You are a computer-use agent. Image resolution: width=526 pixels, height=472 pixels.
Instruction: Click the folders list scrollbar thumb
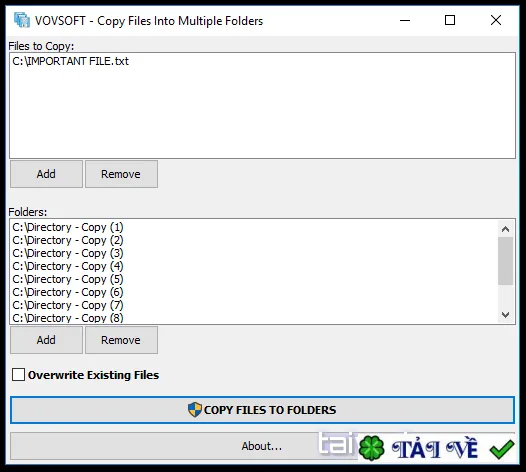click(x=505, y=261)
